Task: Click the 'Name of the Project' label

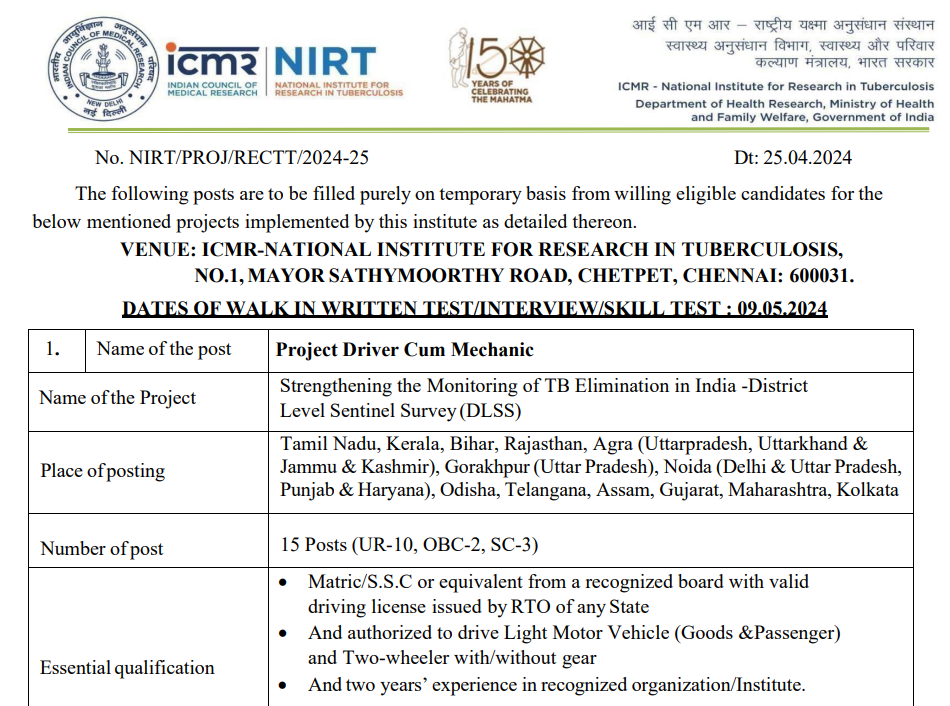Action: click(x=118, y=398)
